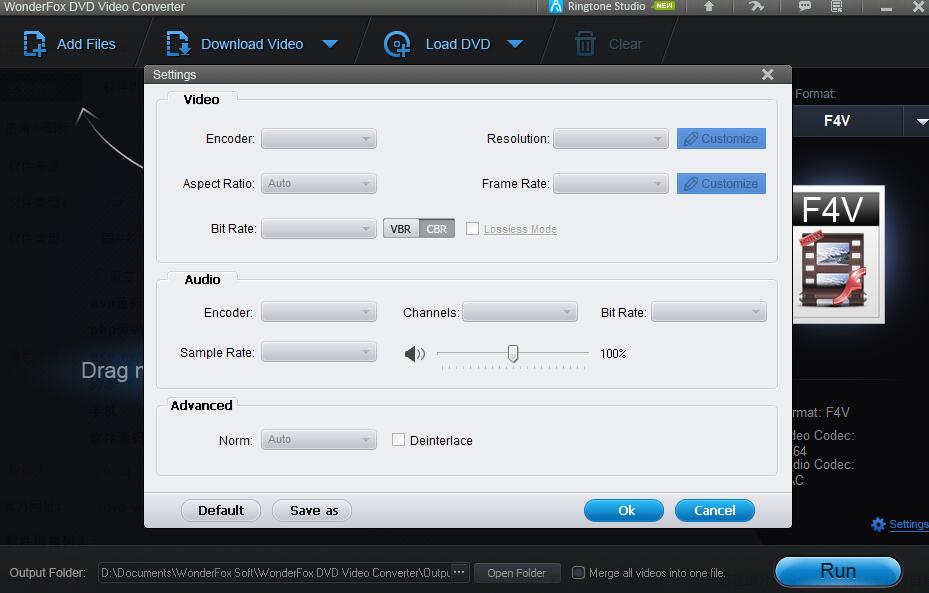929x593 pixels.
Task: Expand the F4V output format dropdown
Action: pos(920,121)
